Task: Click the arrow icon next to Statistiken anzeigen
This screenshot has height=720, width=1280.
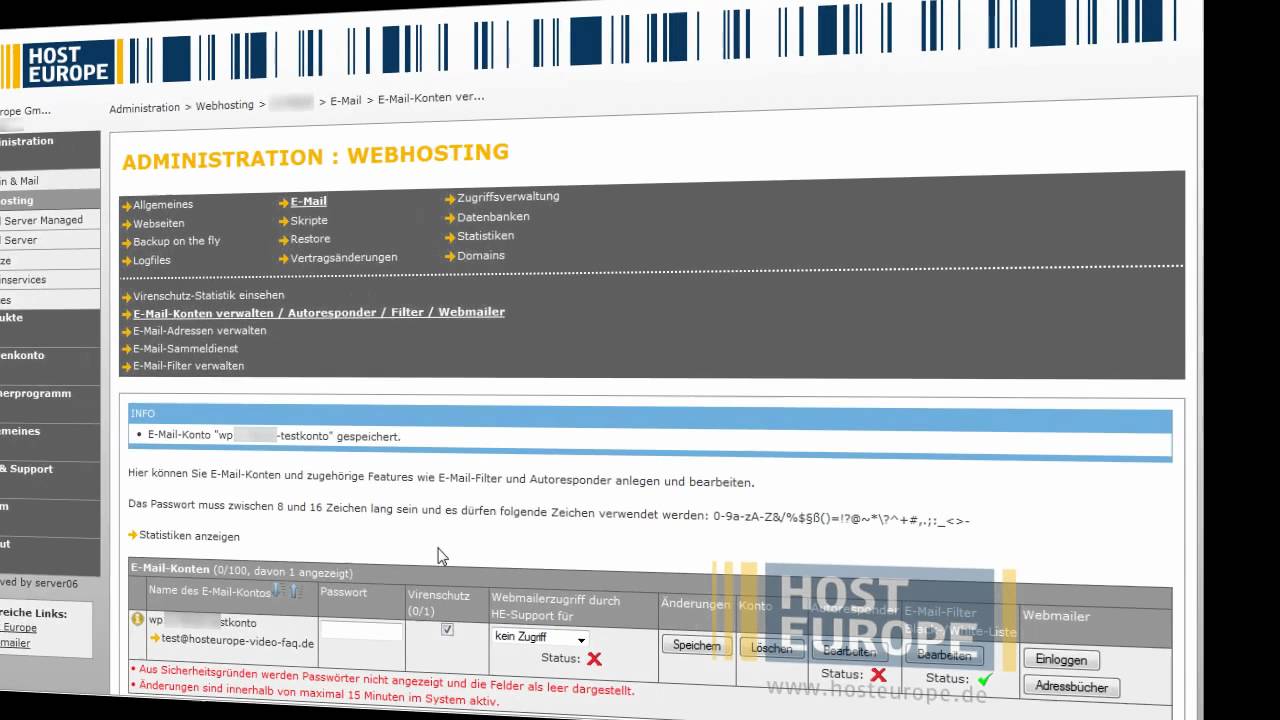Action: (133, 536)
